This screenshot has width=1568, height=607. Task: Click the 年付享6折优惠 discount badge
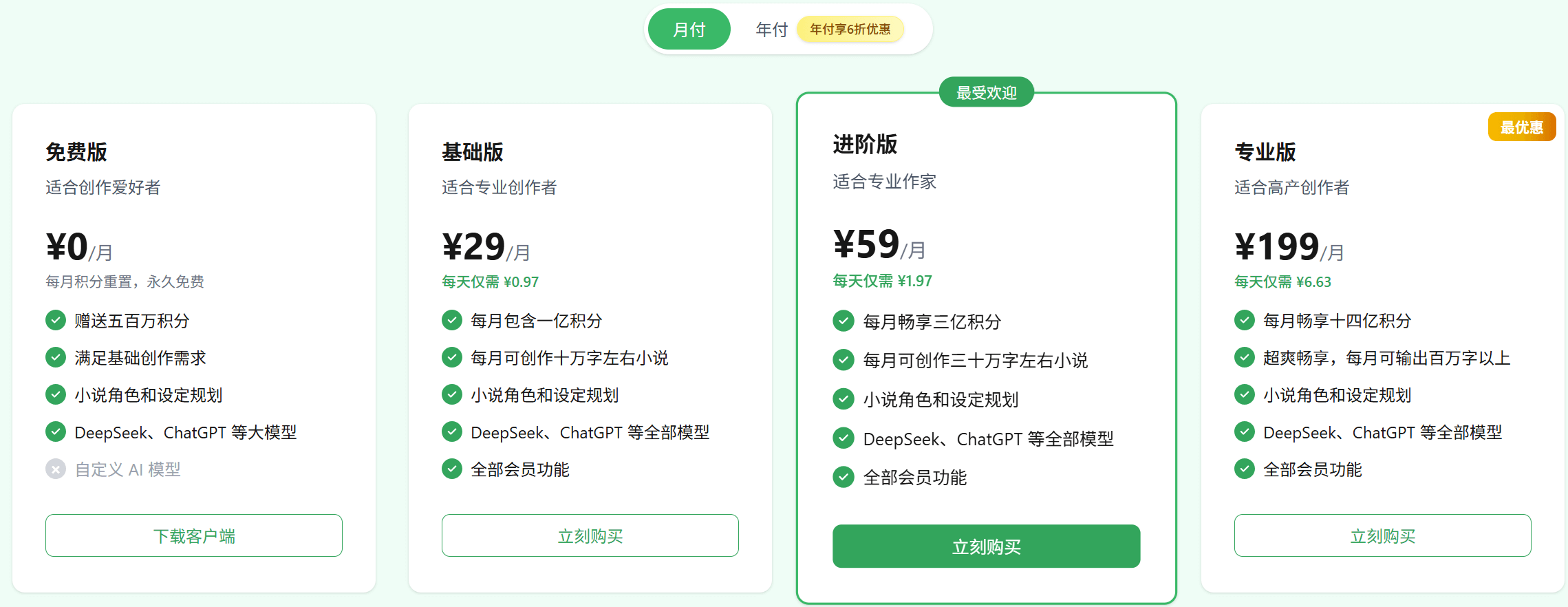(850, 30)
